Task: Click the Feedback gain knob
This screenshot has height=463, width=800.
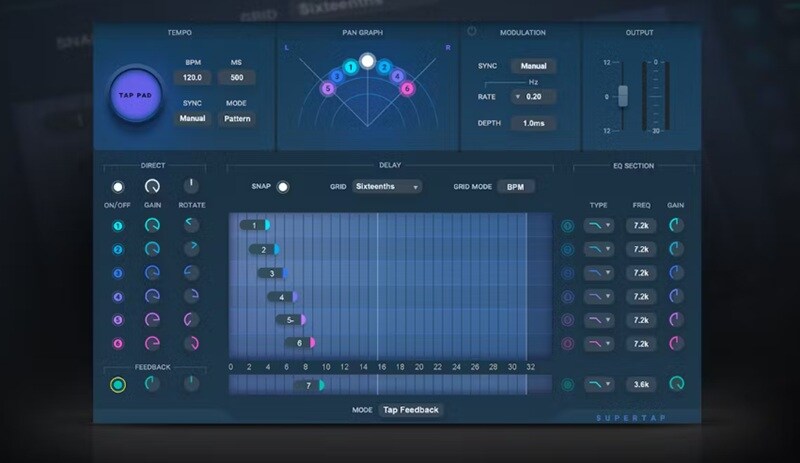Action: tap(152, 383)
